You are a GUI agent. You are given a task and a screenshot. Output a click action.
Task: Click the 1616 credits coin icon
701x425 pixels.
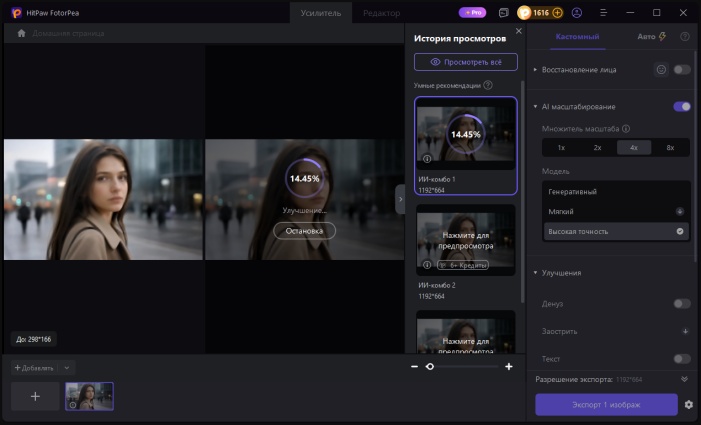tap(524, 13)
